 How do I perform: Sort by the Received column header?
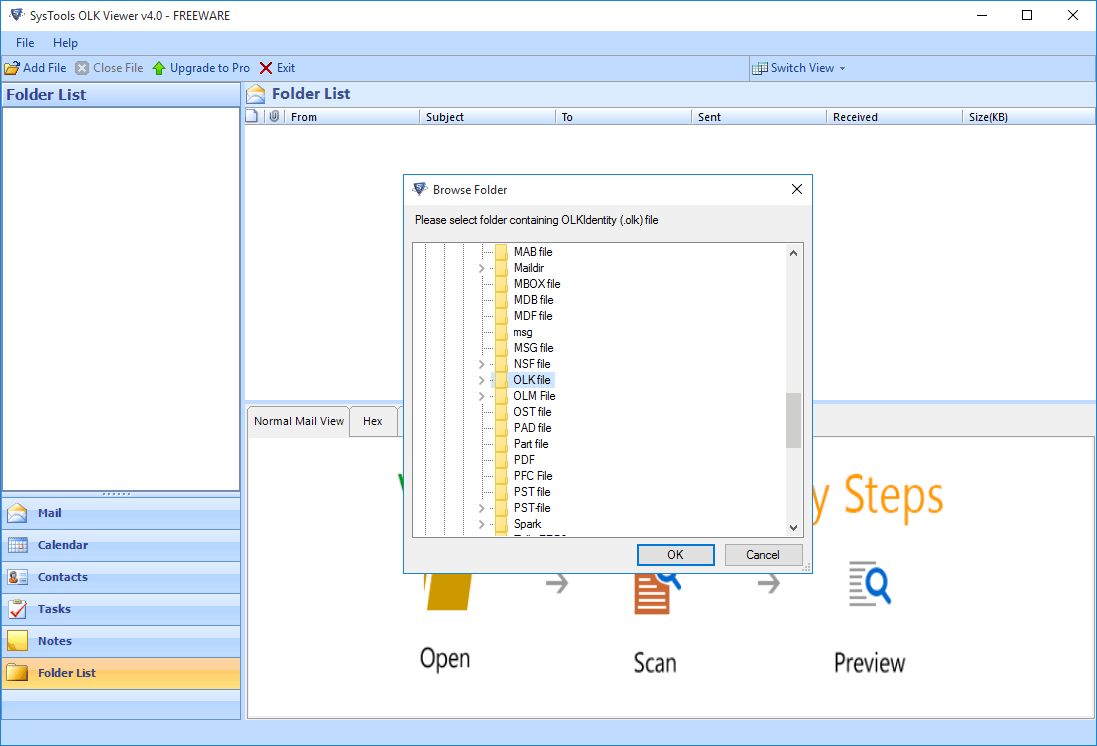click(x=895, y=117)
